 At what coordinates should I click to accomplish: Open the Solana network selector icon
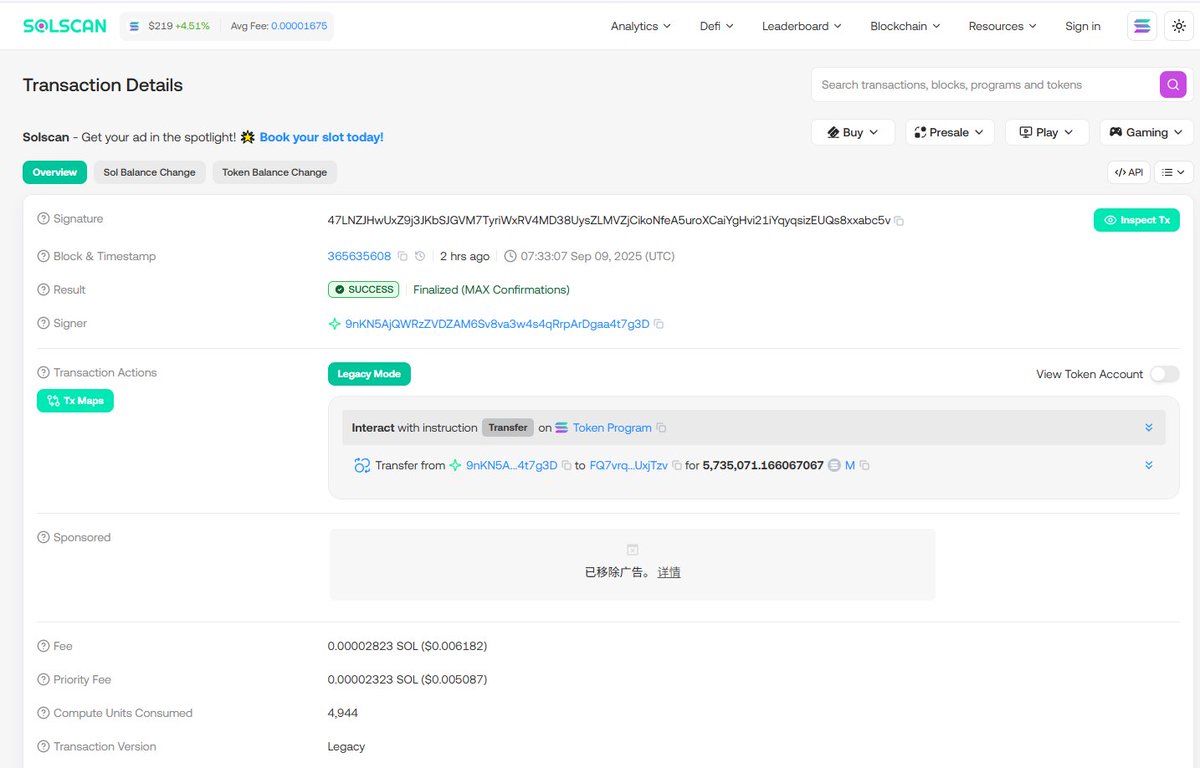tap(1142, 26)
